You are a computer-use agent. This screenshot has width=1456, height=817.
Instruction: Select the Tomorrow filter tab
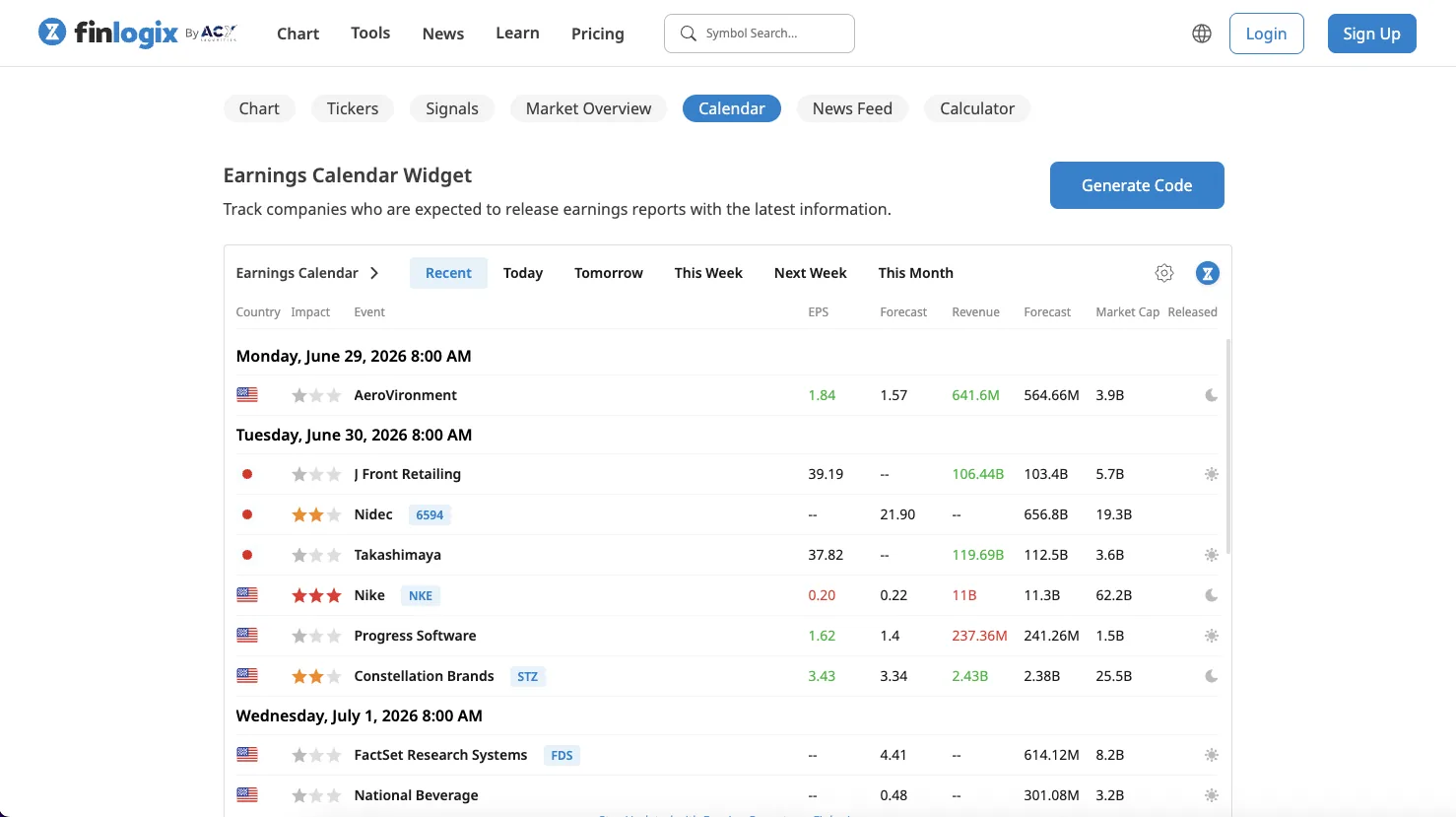coord(609,273)
